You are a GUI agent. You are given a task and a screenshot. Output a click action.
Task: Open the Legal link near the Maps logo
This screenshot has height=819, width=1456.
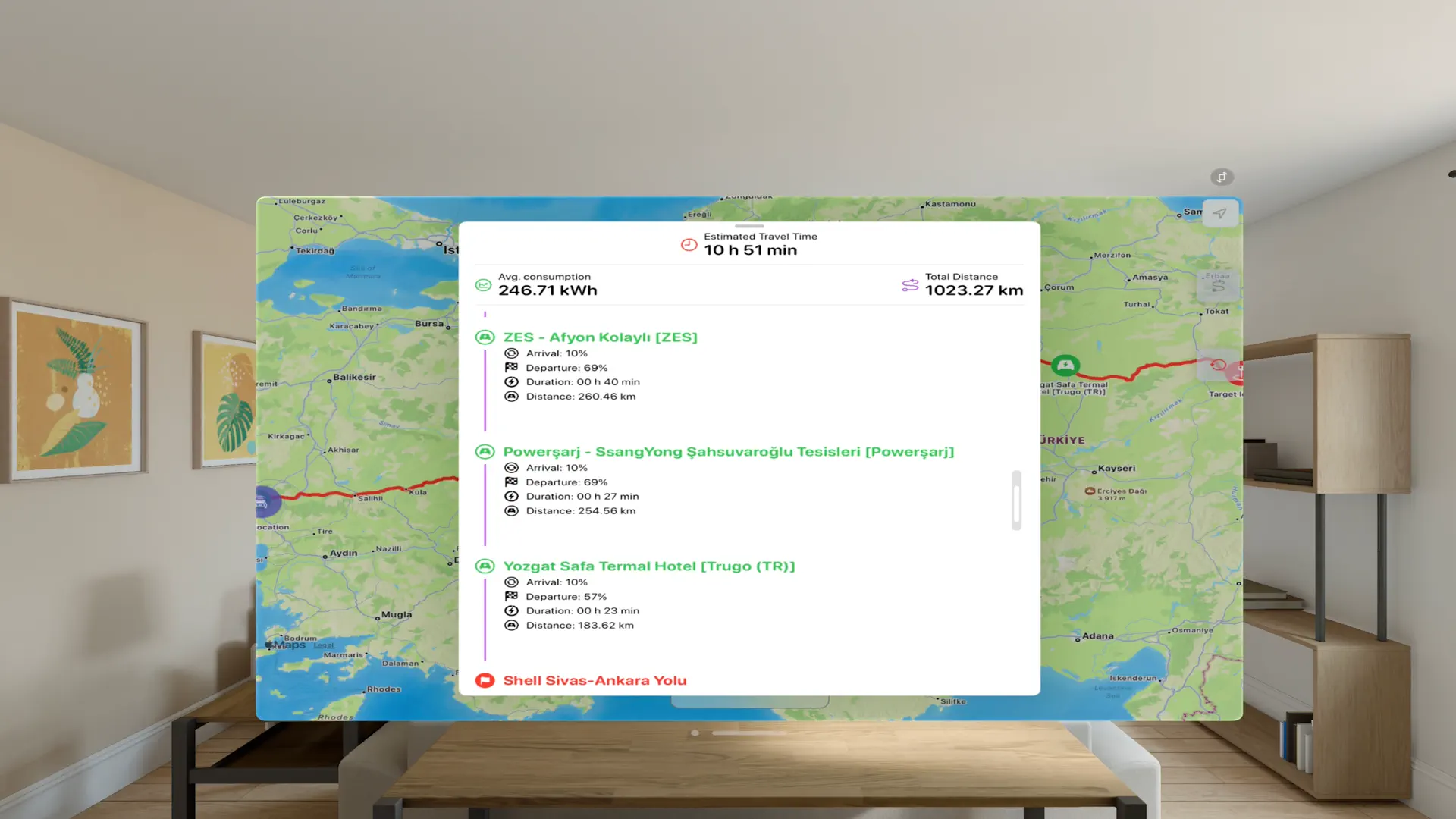click(325, 645)
